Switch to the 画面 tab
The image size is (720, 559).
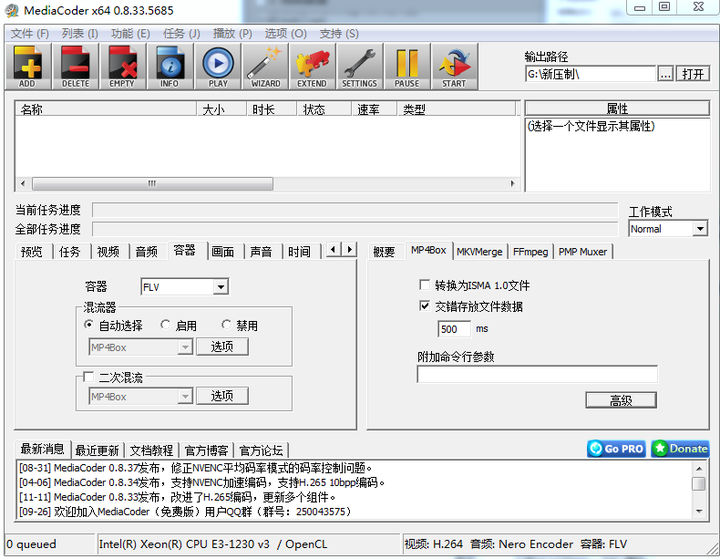pyautogui.click(x=223, y=252)
